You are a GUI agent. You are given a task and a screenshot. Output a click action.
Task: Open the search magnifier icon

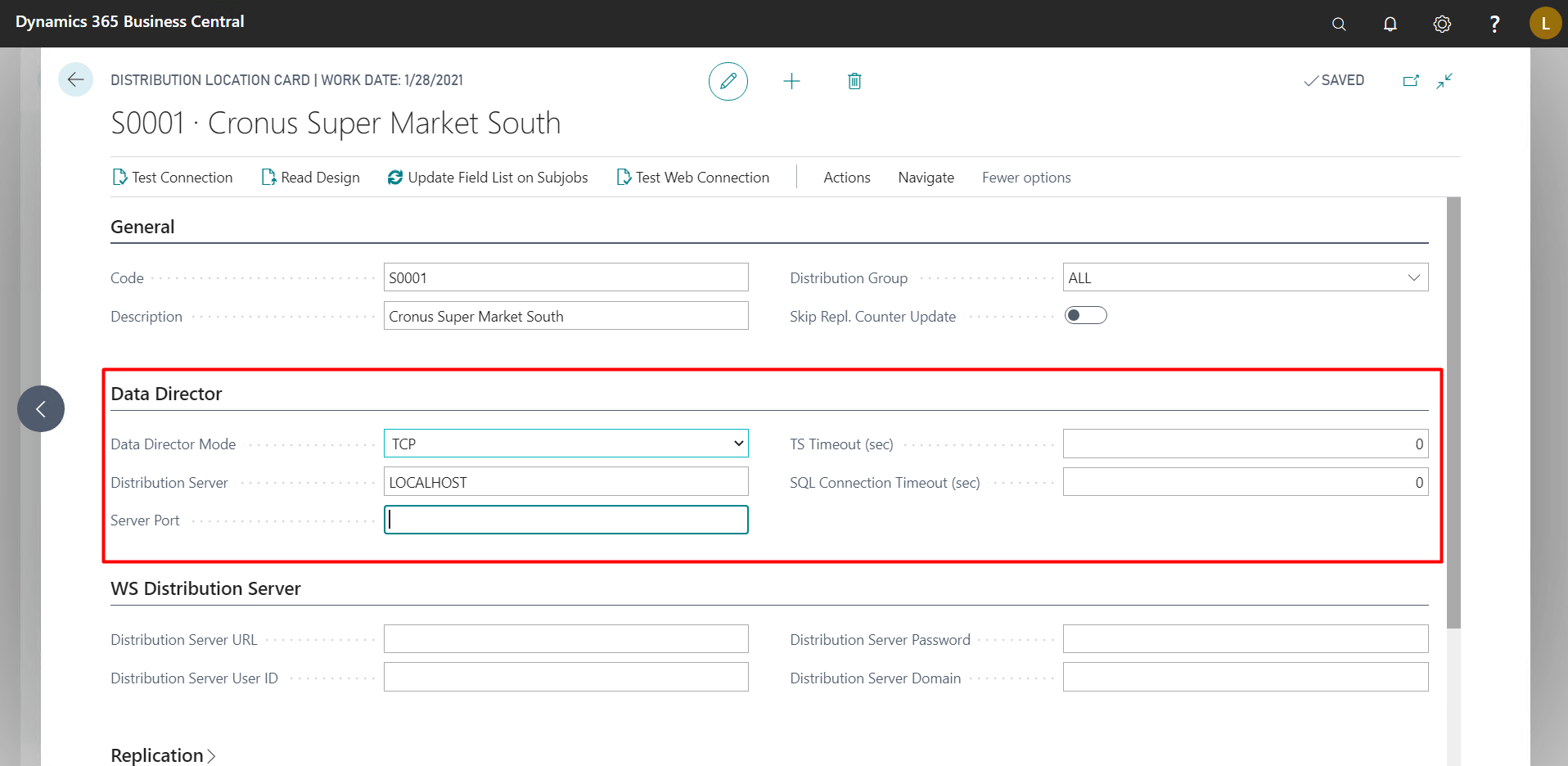[1339, 24]
